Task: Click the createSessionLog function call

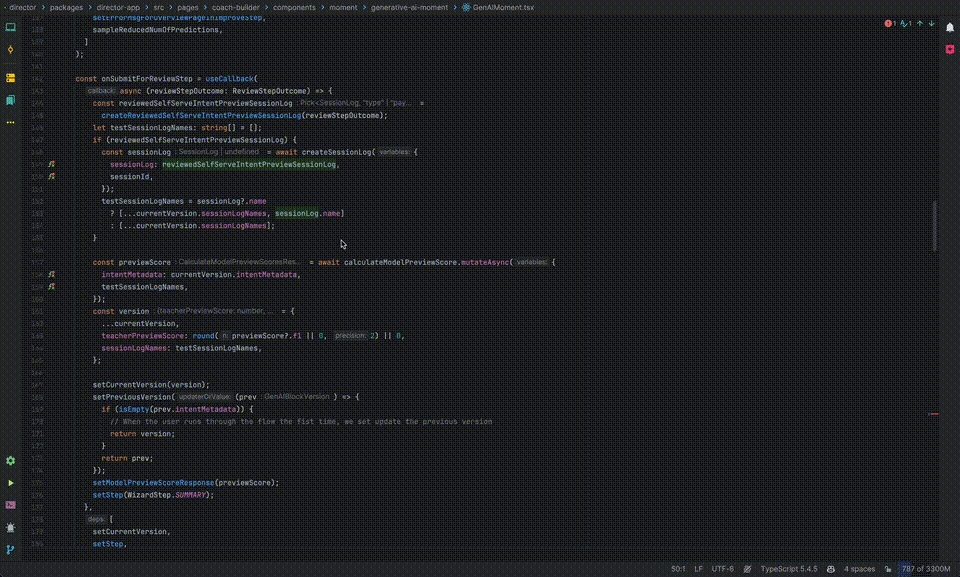Action: (x=336, y=152)
